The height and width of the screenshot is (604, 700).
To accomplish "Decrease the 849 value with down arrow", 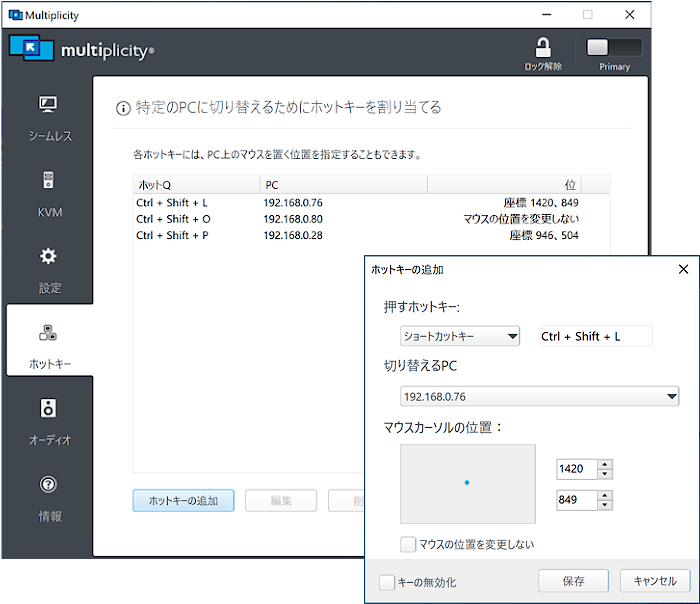I will (605, 505).
